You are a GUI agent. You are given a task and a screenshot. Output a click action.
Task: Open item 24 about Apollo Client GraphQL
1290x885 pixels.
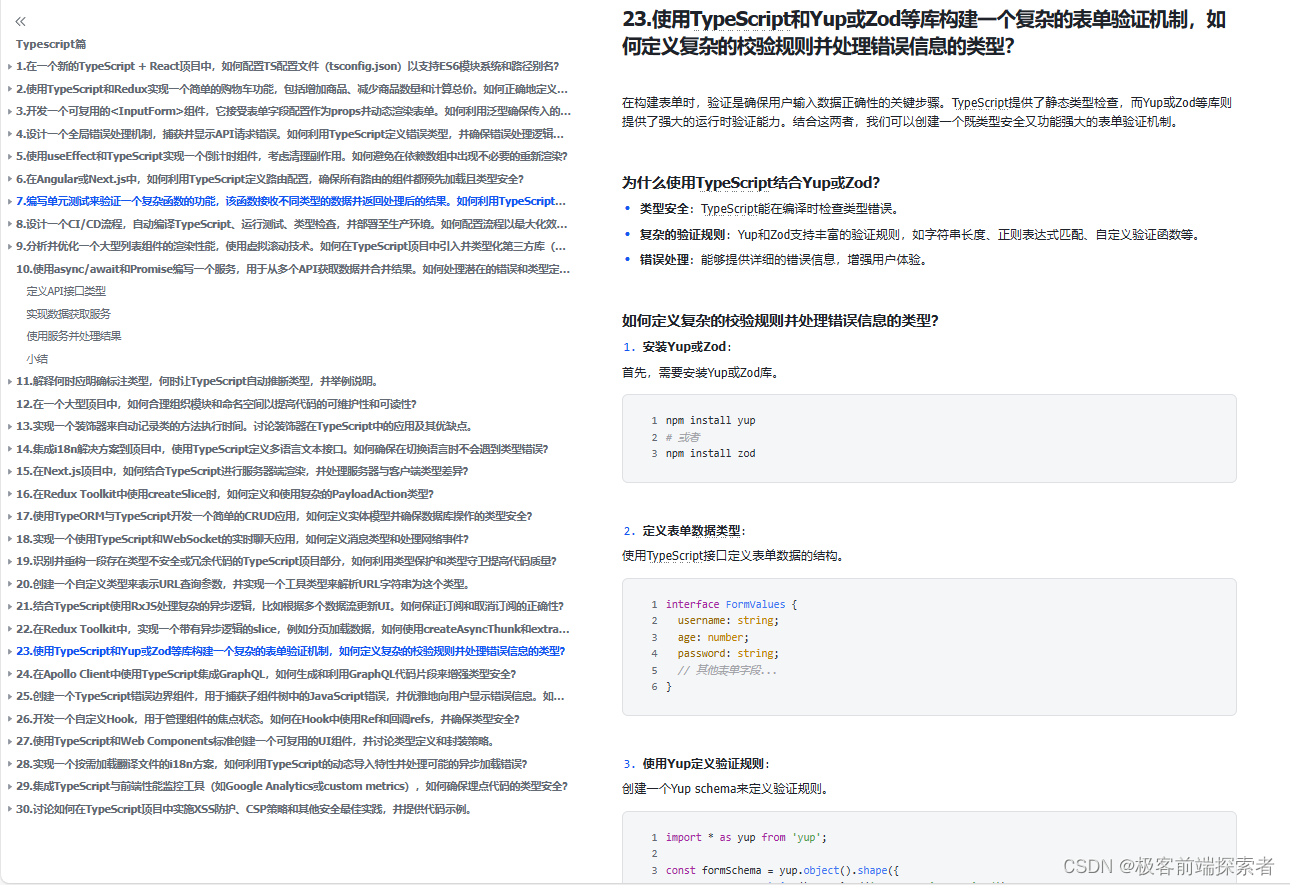[x=266, y=674]
